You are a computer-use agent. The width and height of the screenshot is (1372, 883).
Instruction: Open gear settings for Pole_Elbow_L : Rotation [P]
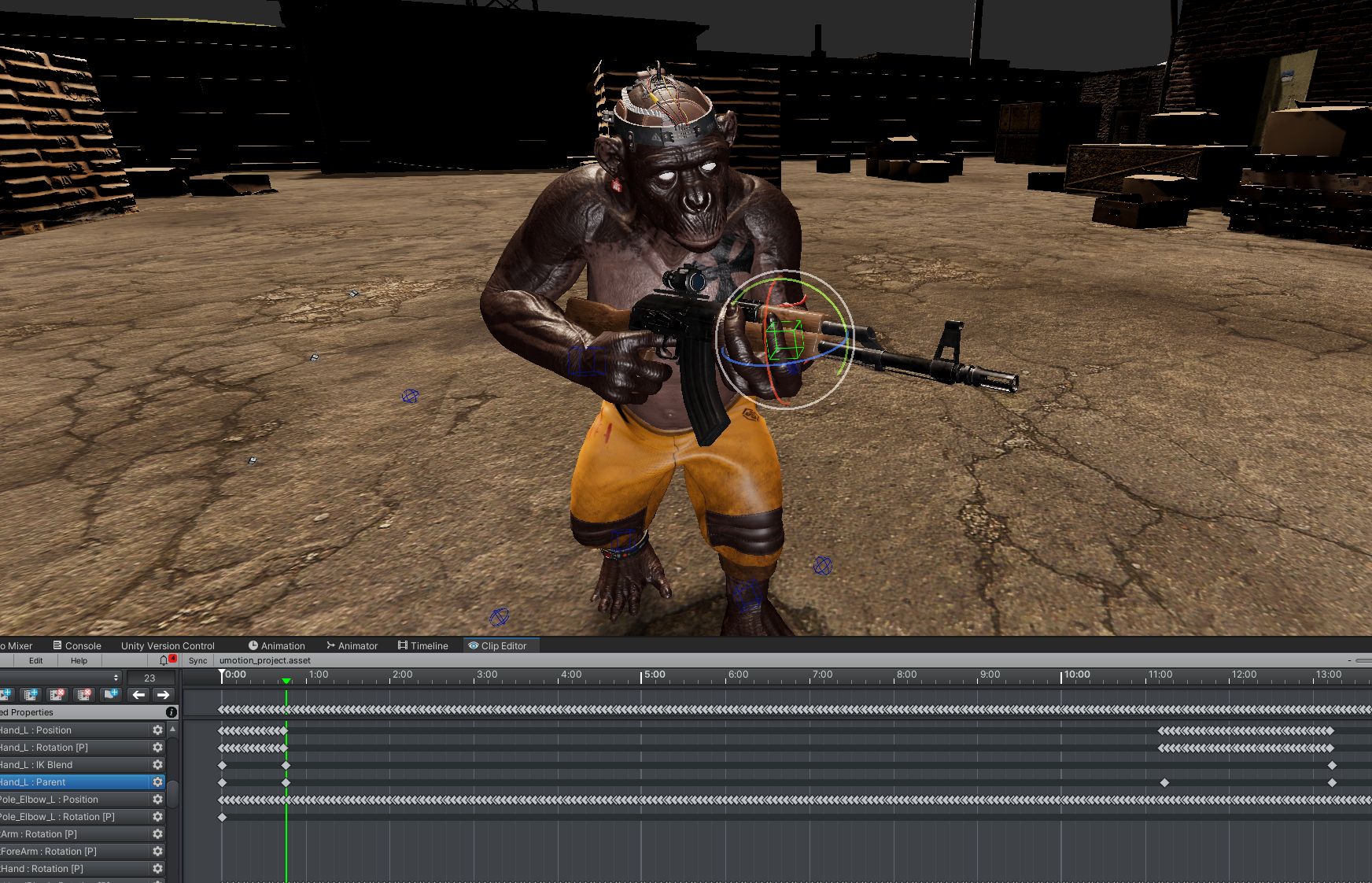click(x=157, y=817)
